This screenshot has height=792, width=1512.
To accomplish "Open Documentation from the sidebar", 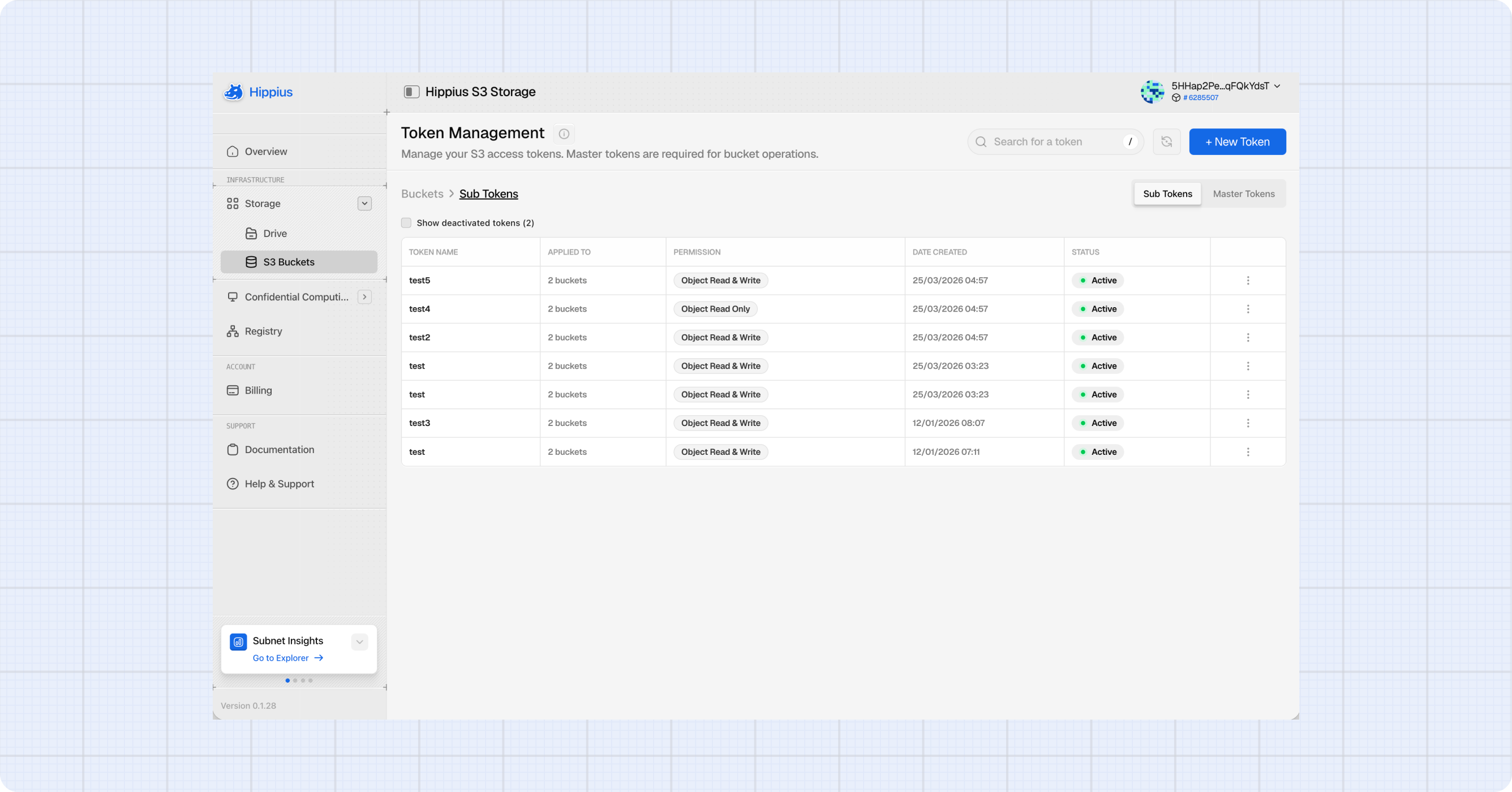I will pyautogui.click(x=299, y=450).
